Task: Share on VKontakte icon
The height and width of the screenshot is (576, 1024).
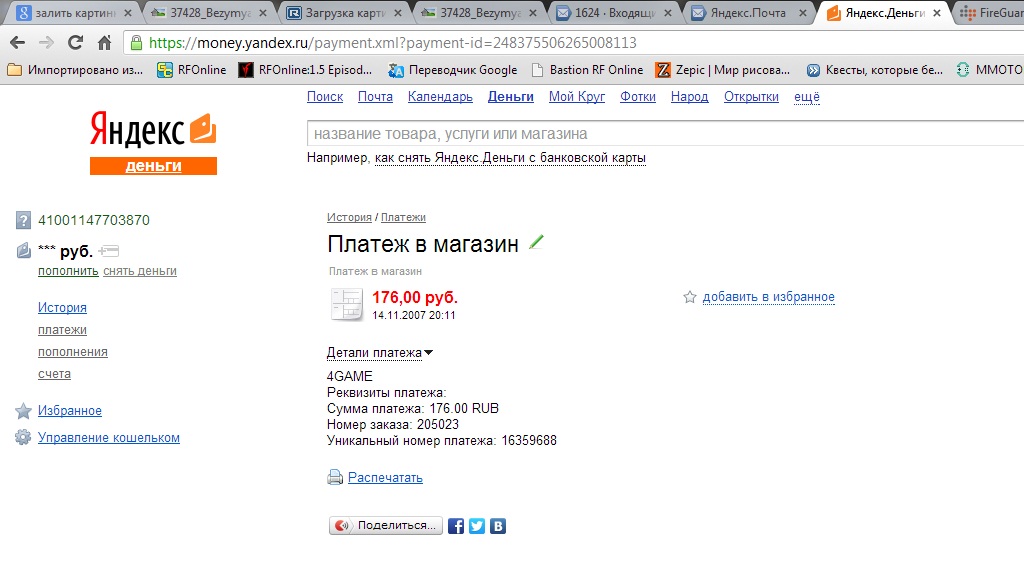Action: (498, 526)
